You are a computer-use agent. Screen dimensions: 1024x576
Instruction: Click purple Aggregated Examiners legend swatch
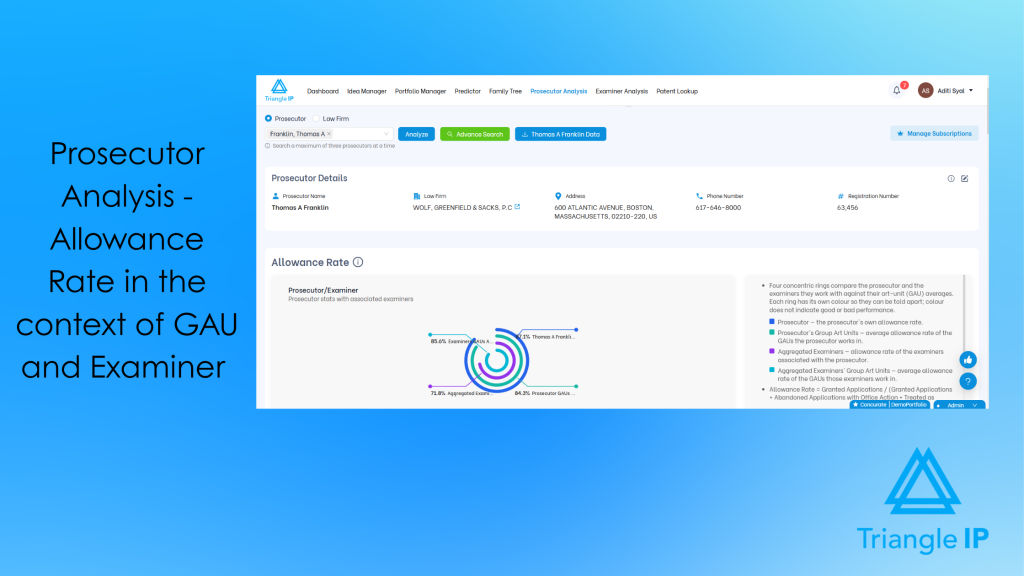(x=772, y=351)
